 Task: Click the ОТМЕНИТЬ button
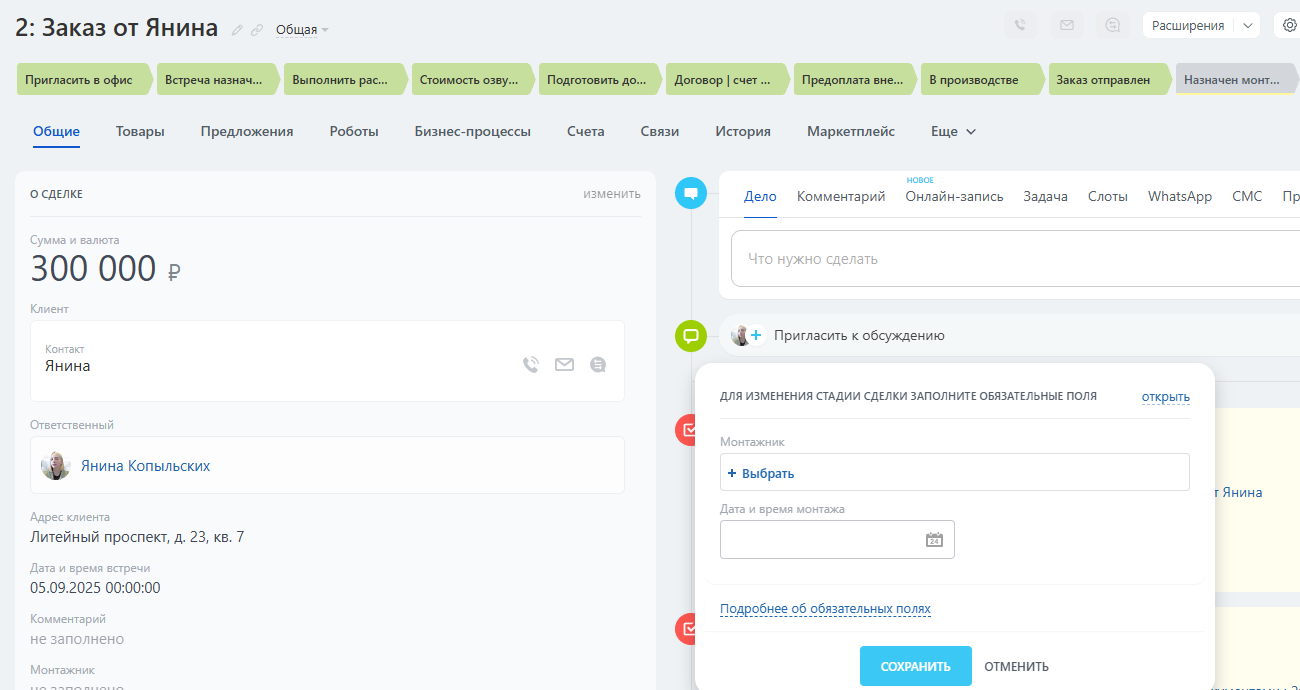tap(1016, 666)
